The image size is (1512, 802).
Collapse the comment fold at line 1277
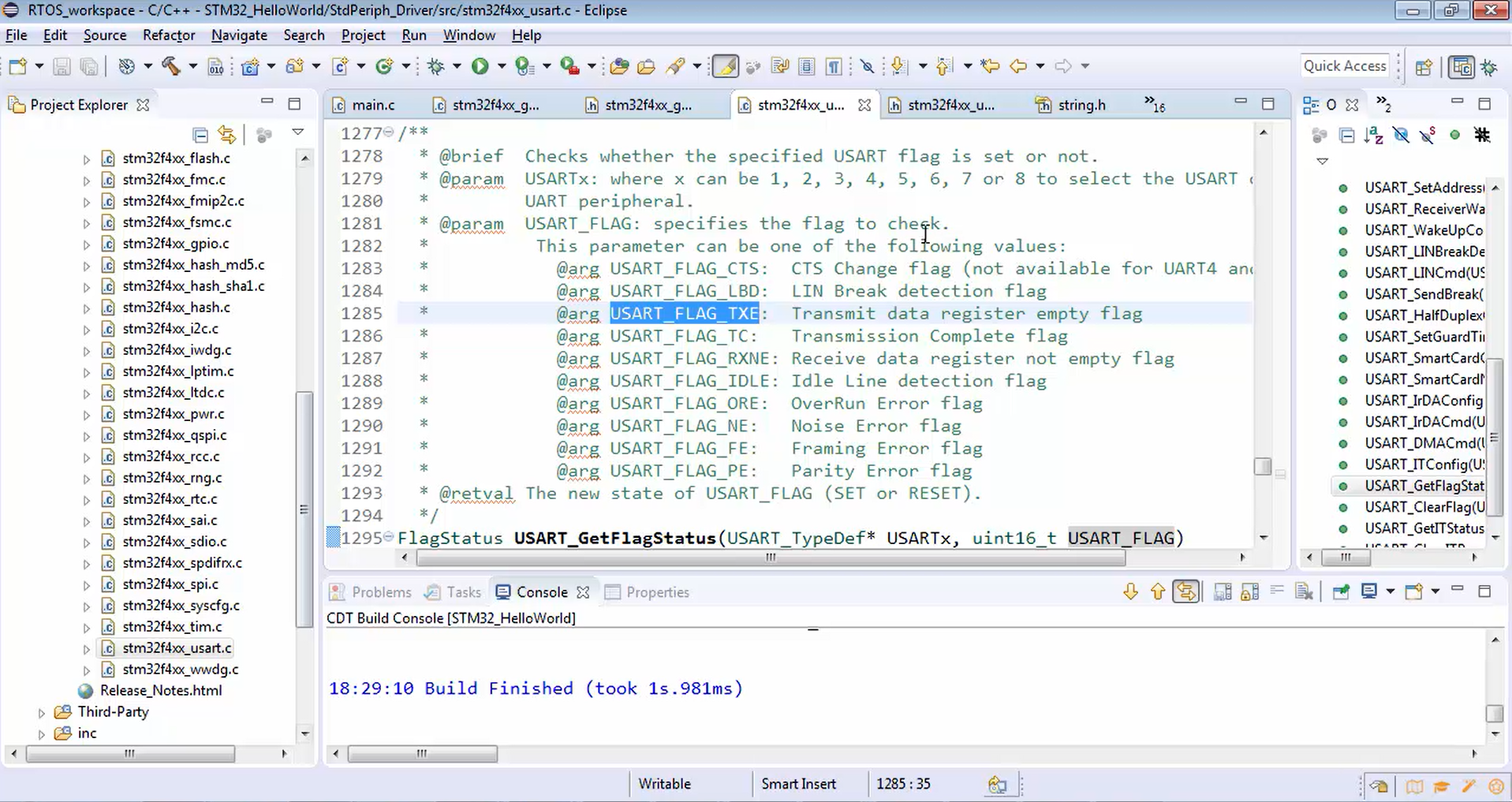click(x=389, y=132)
